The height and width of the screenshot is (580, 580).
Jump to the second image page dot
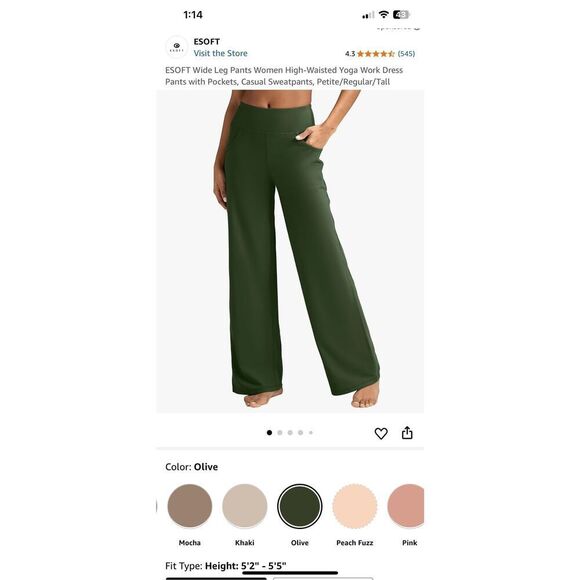coord(280,432)
